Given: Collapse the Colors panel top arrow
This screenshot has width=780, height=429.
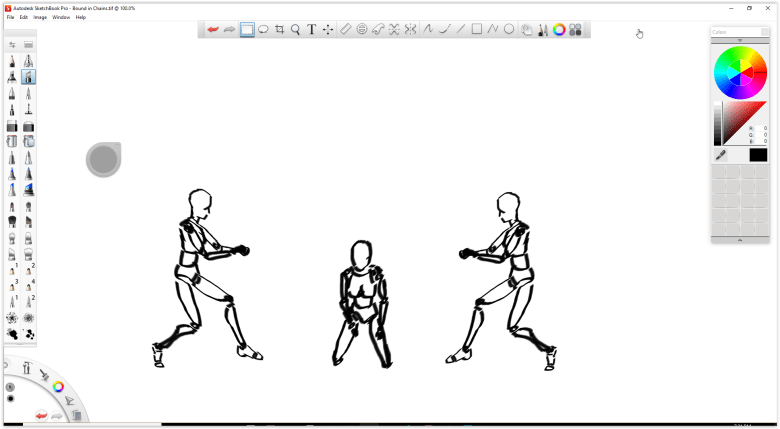Looking at the screenshot, I should (x=739, y=40).
